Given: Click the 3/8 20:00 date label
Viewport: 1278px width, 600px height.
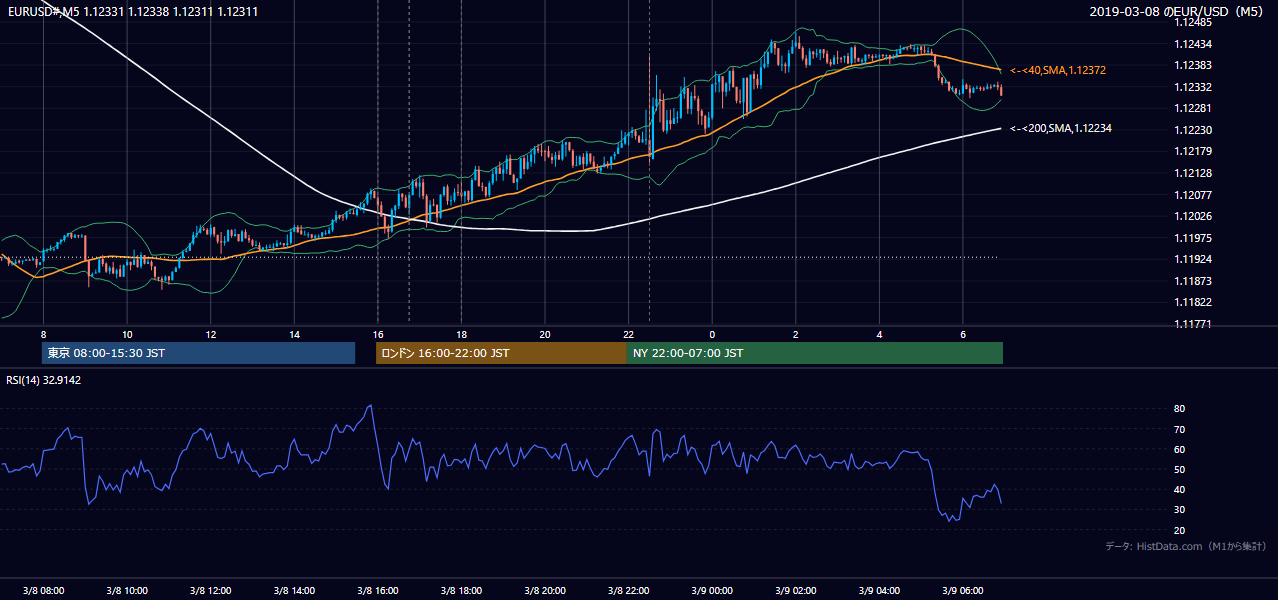Looking at the screenshot, I should point(545,590).
